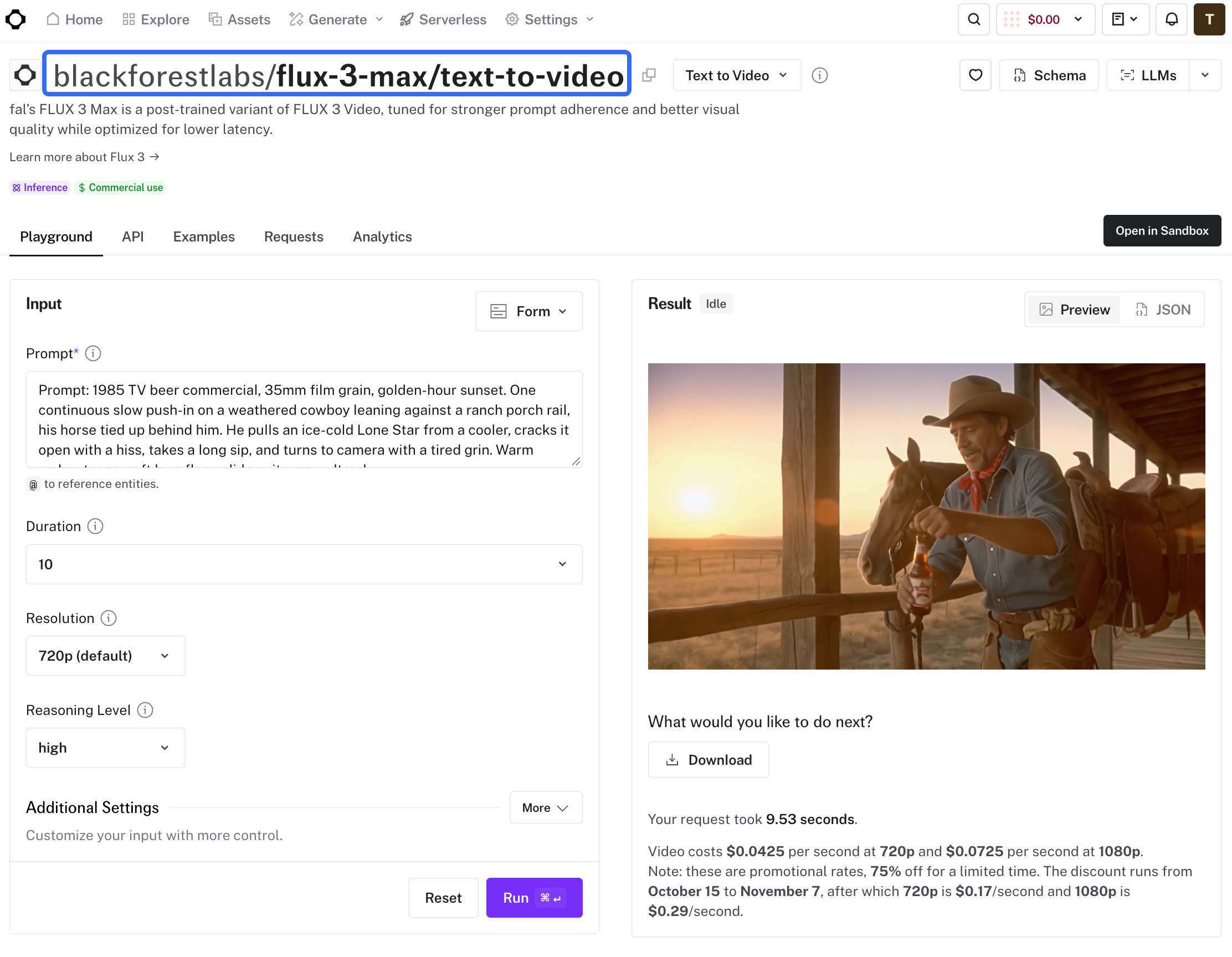Click the Black Forest Labs model logo
The image size is (1232, 957).
[25, 75]
